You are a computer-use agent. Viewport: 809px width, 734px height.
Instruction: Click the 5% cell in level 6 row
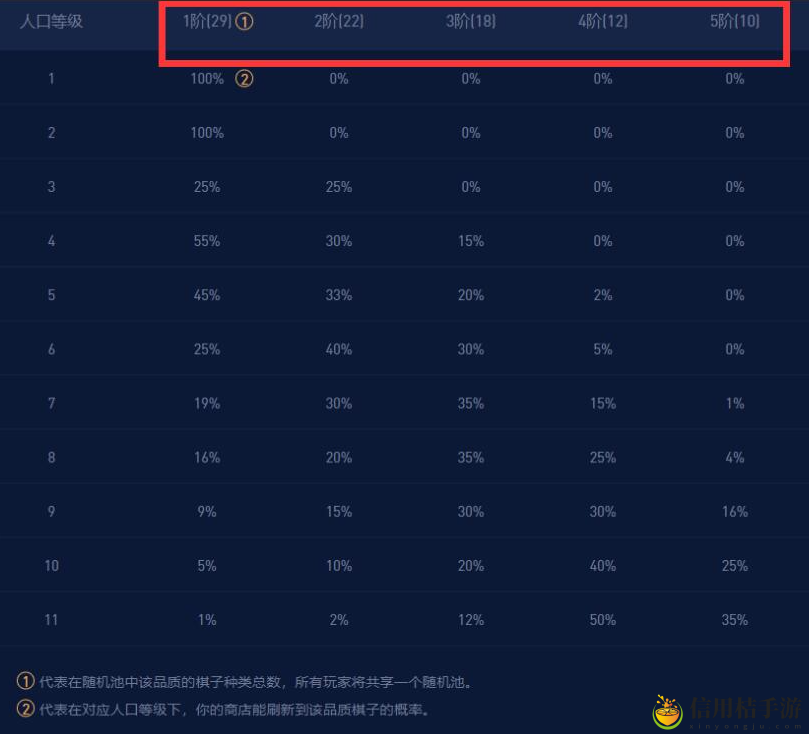603,349
